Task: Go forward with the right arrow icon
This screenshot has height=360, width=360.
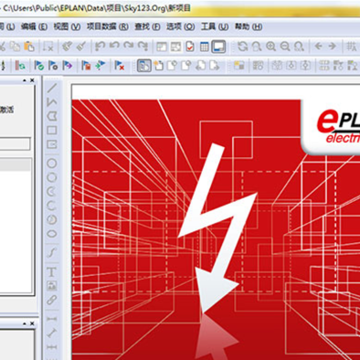Action: pos(332,46)
